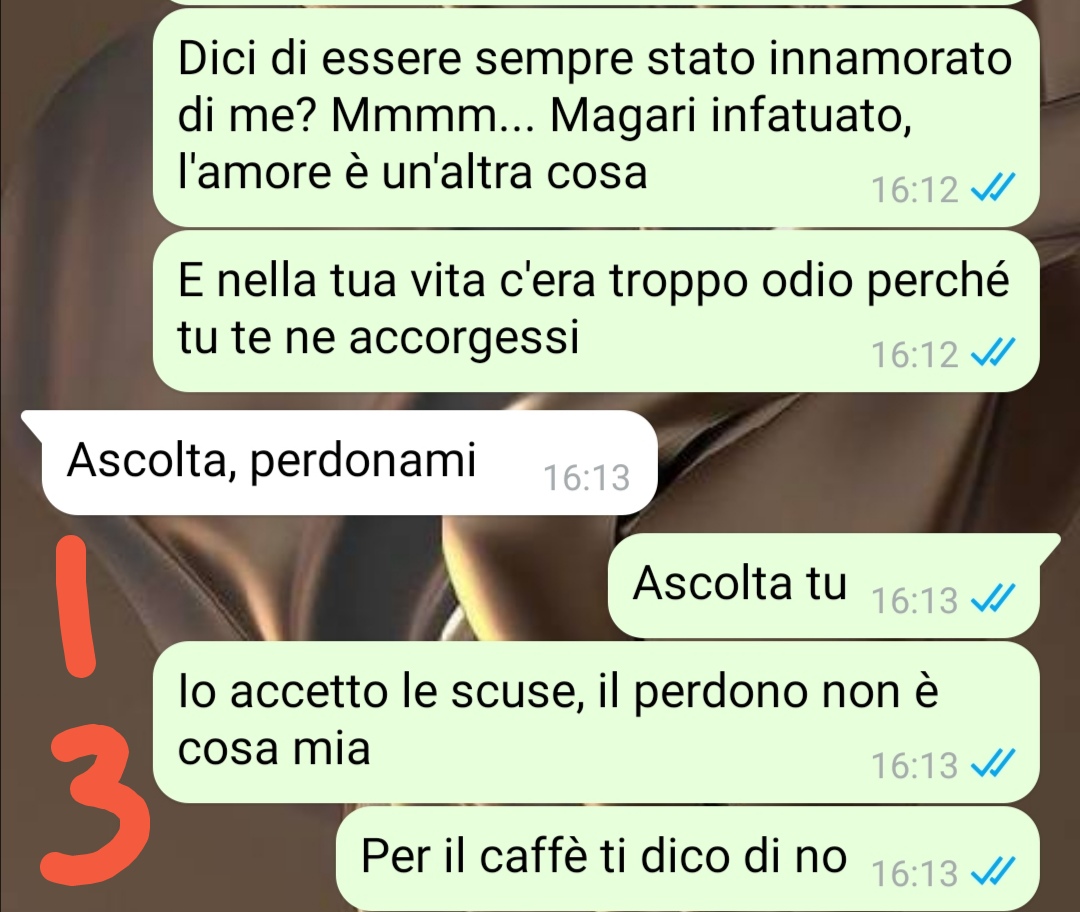1080x912 pixels.
Task: Tap the 16:12 timestamp on the "accorgessi" message
Action: coord(915,355)
